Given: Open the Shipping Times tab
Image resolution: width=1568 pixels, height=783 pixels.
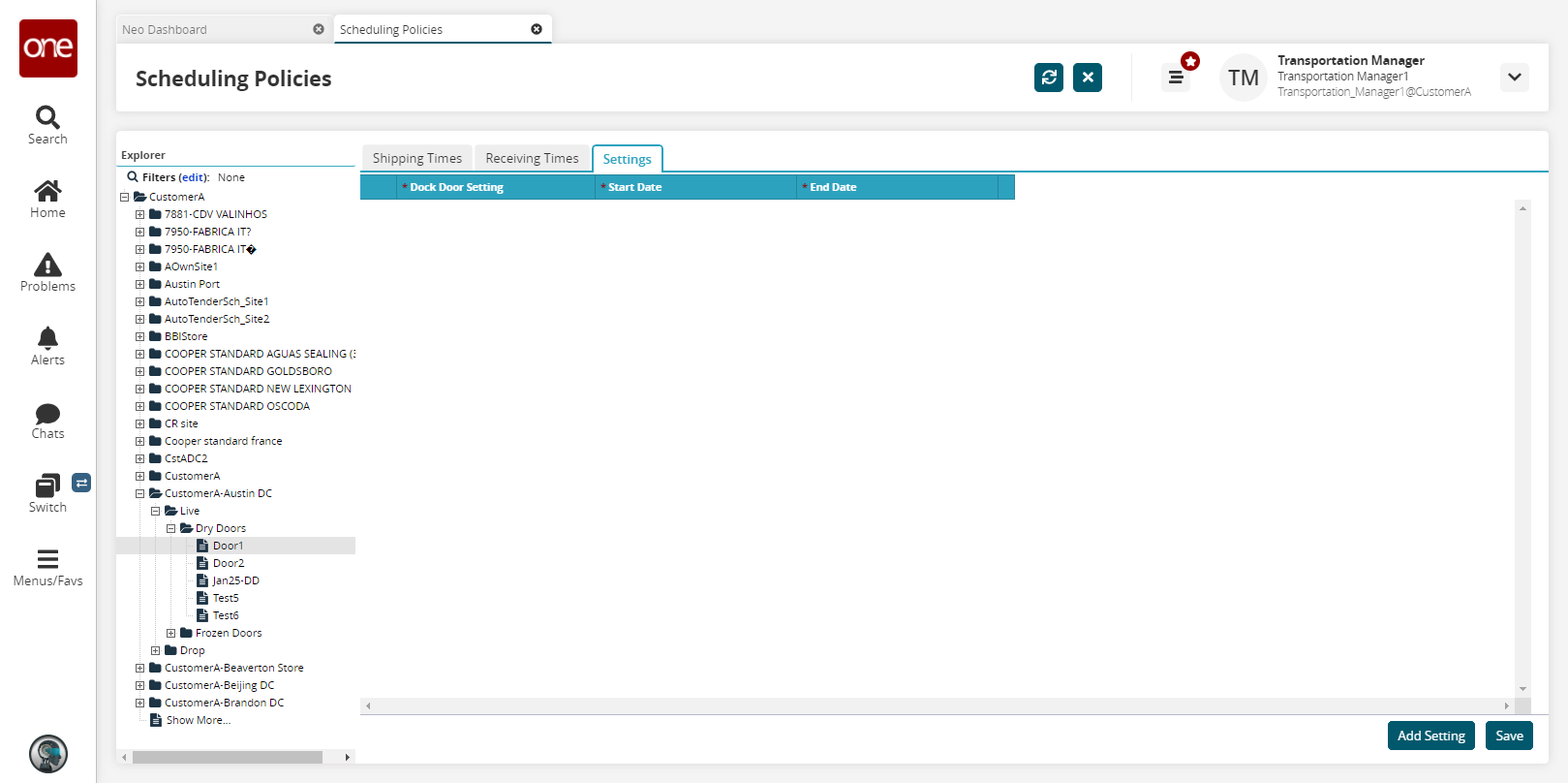Looking at the screenshot, I should (417, 158).
